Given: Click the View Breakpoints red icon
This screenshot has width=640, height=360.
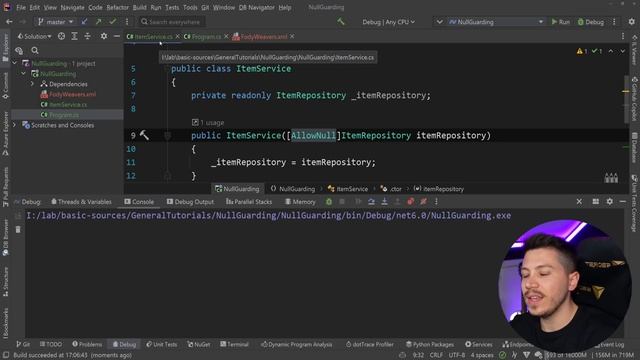Looking at the screenshot, I should [411, 201].
